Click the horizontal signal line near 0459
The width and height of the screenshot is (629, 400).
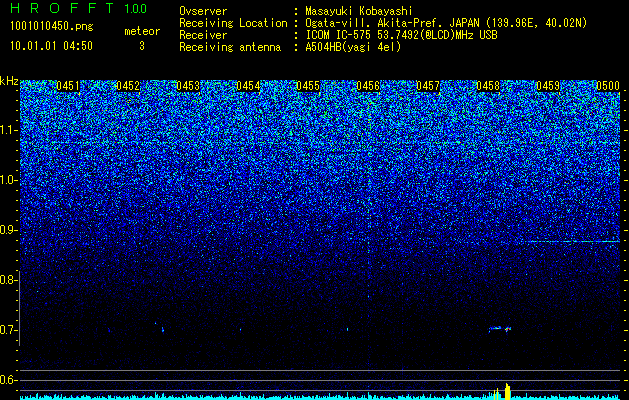point(573,241)
